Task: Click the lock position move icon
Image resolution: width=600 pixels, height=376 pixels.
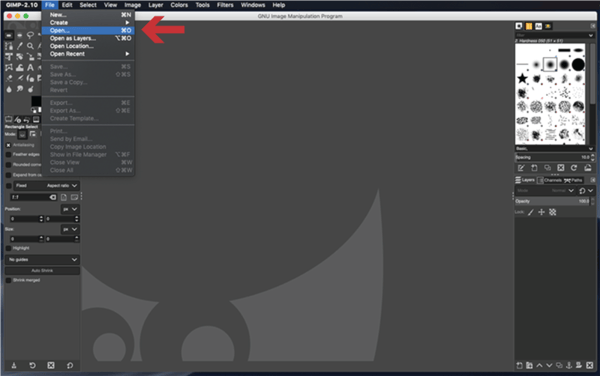Action: coord(541,212)
